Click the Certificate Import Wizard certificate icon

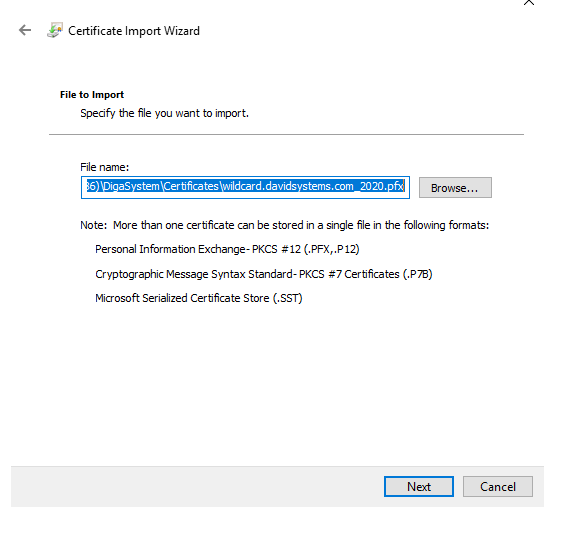pyautogui.click(x=54, y=30)
